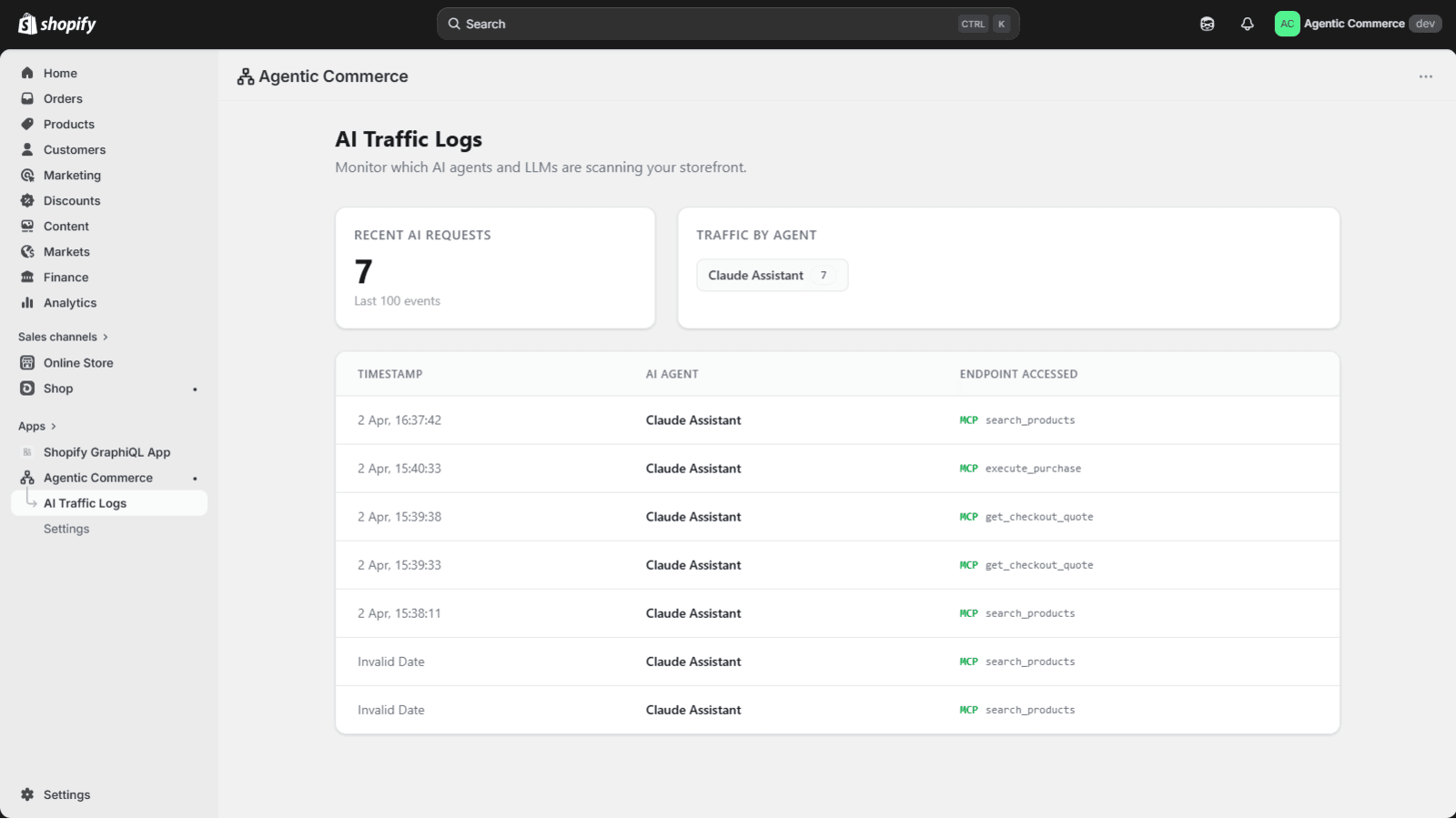Click the Shopify logo in top bar

(56, 24)
